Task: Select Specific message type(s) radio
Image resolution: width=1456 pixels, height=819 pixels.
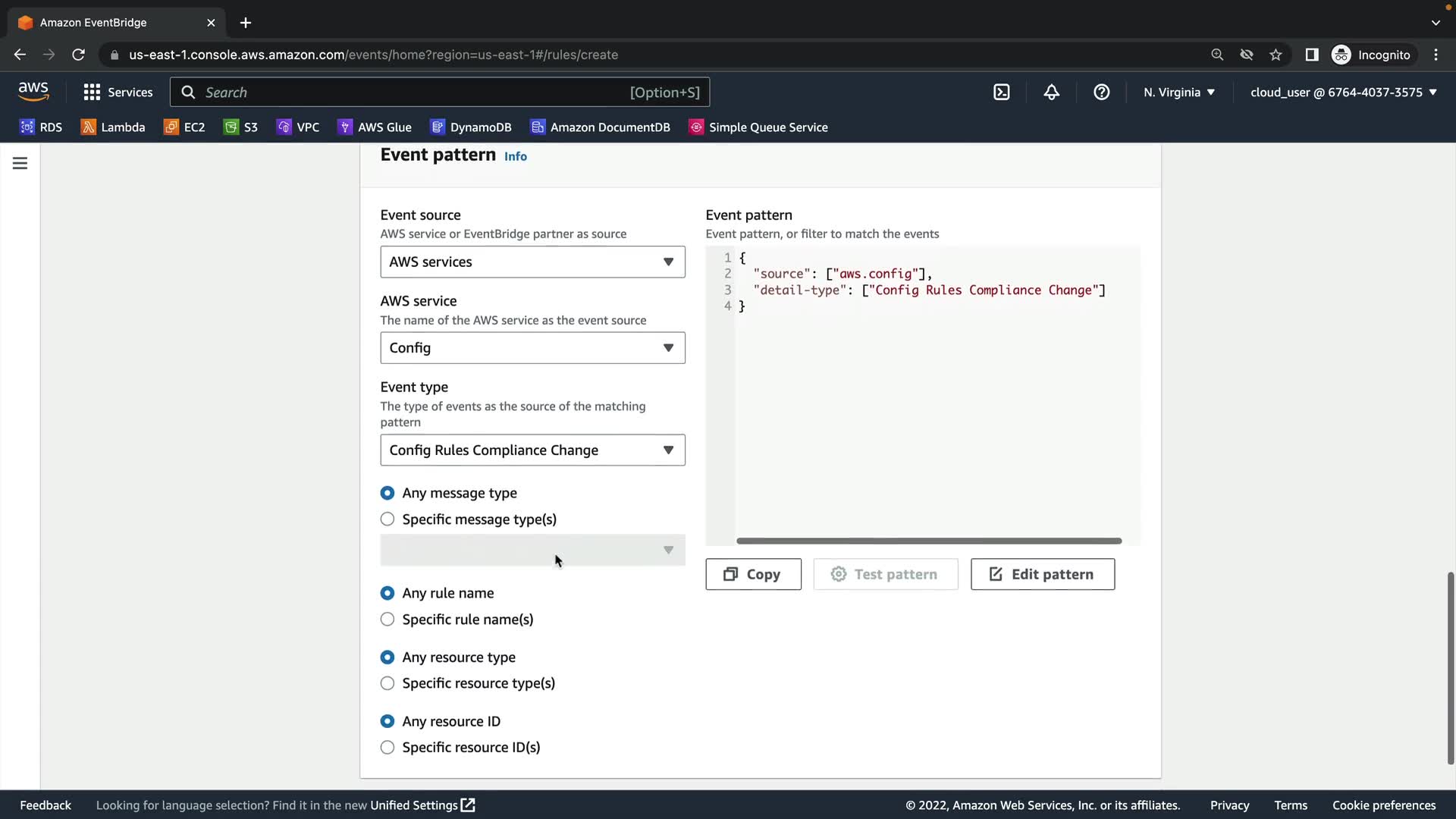Action: tap(388, 519)
